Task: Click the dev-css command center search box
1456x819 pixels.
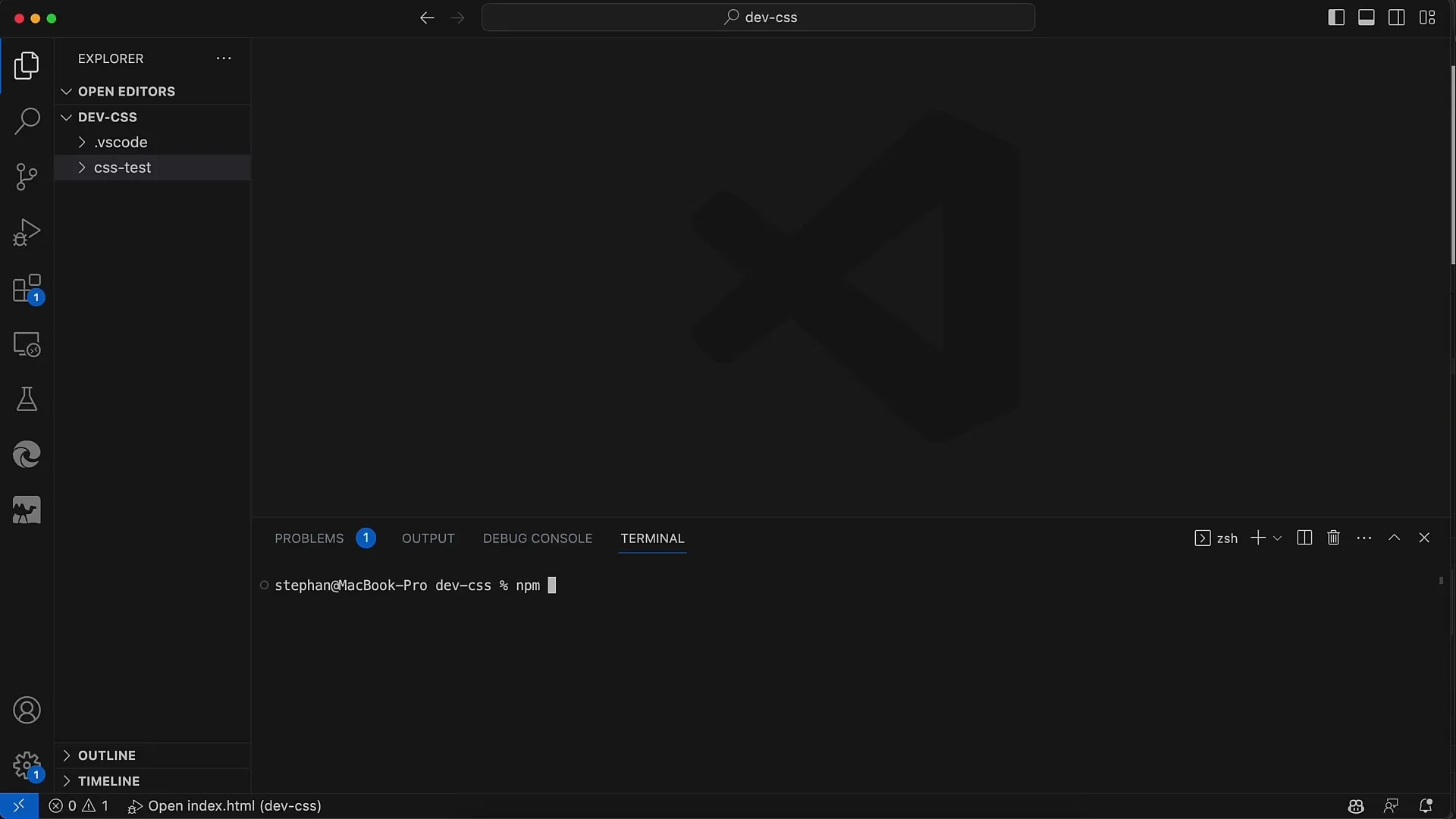Action: (758, 17)
